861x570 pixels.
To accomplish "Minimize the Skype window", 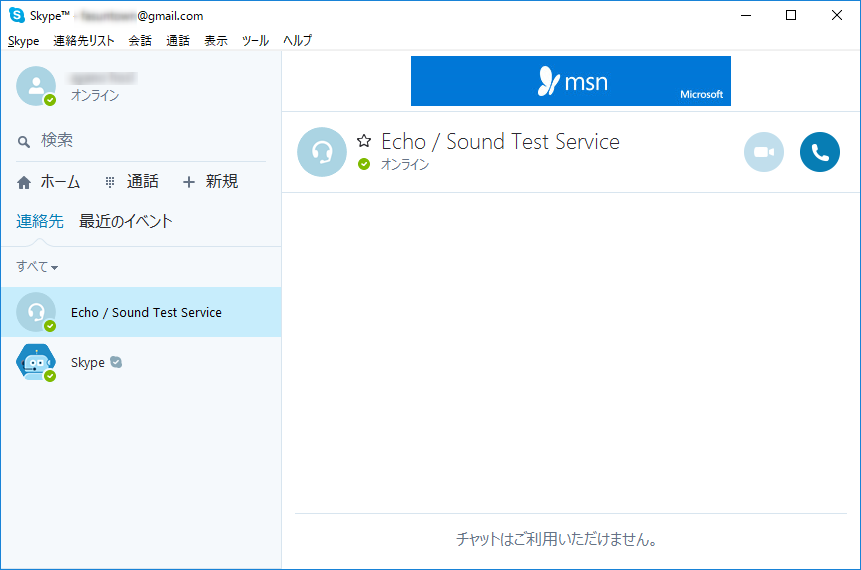I will coord(746,15).
